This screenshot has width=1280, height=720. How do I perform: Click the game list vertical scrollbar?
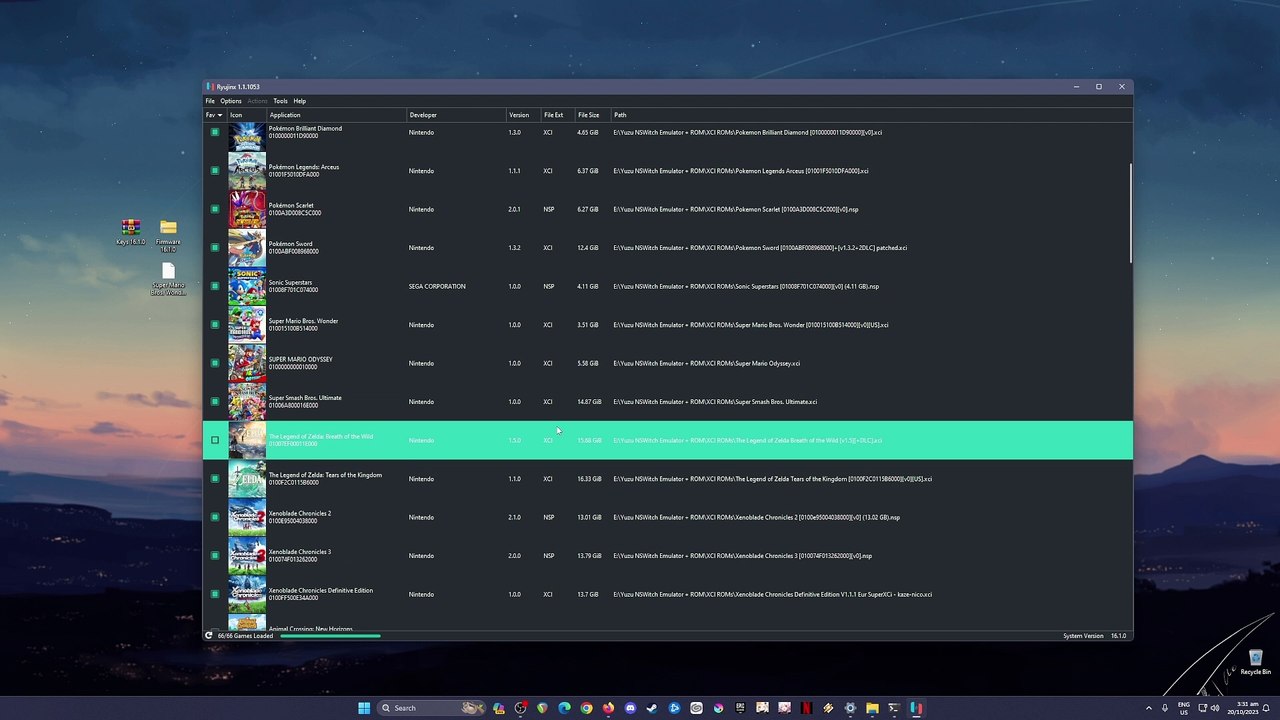(1131, 213)
